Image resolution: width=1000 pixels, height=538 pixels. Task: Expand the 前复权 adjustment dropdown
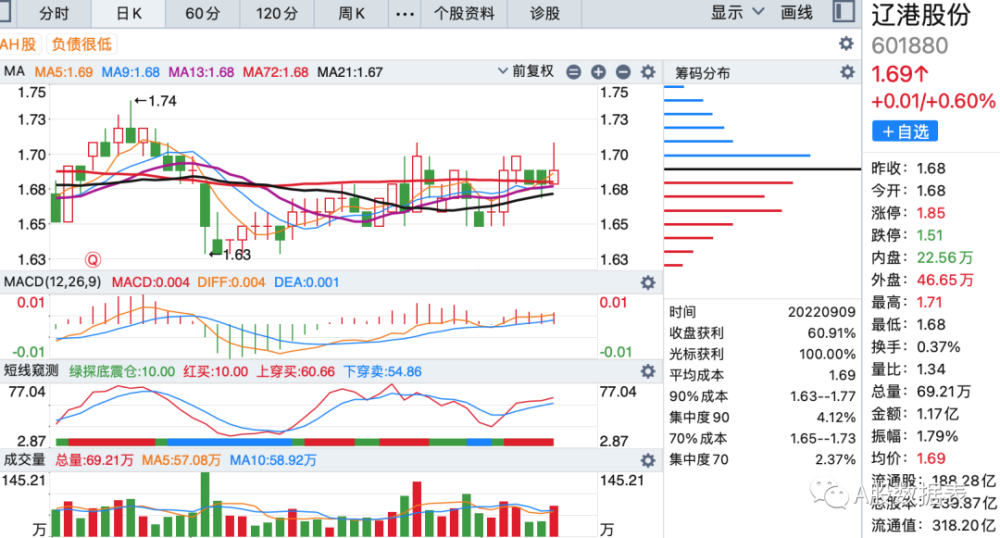tap(526, 71)
